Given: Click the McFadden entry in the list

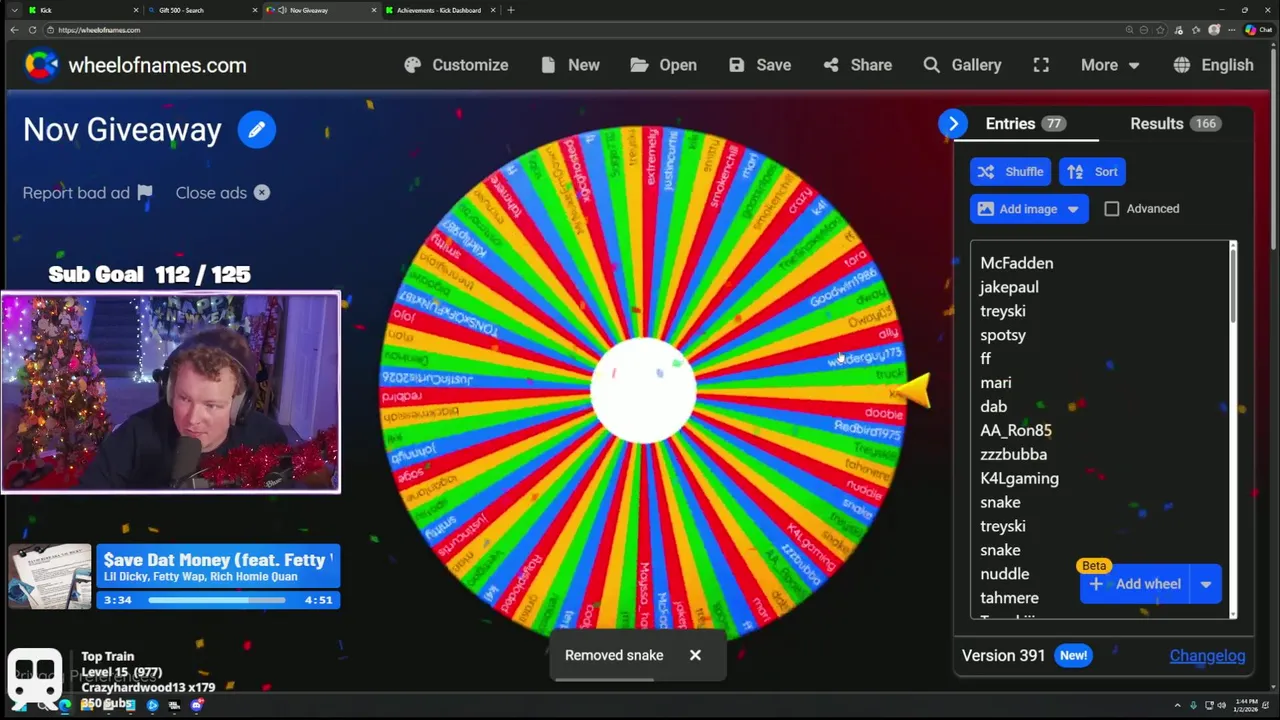Looking at the screenshot, I should pyautogui.click(x=1016, y=263).
